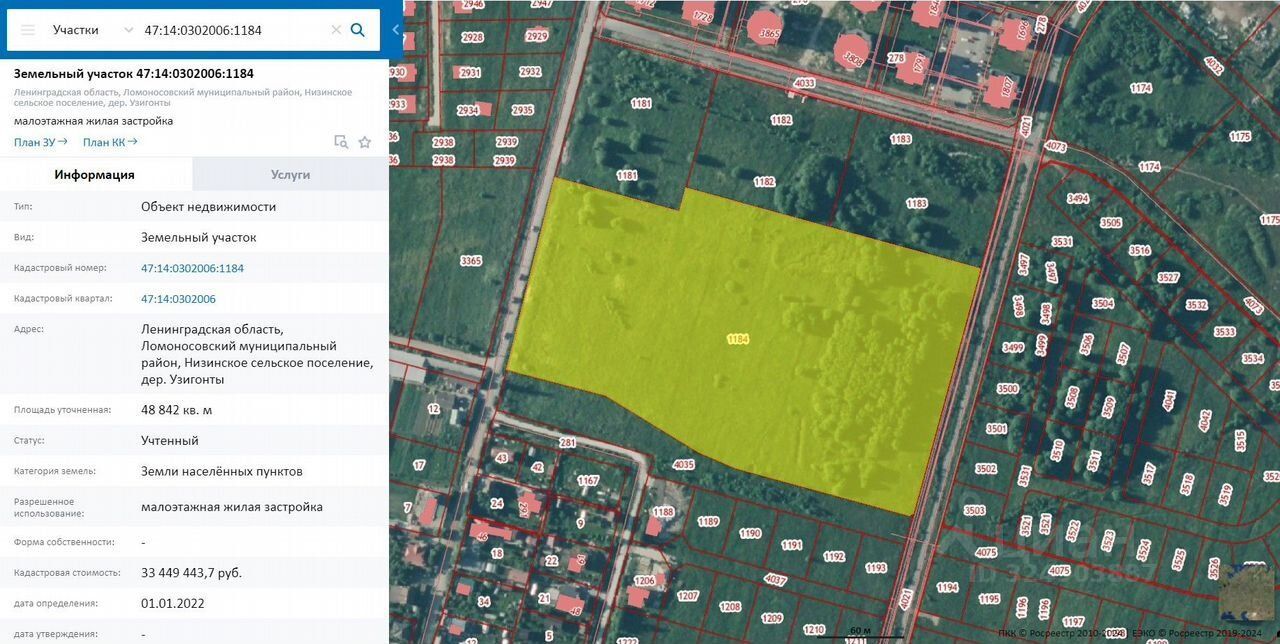Select parcel 3501 on the map
The height and width of the screenshot is (644, 1280).
pyautogui.click(x=997, y=429)
